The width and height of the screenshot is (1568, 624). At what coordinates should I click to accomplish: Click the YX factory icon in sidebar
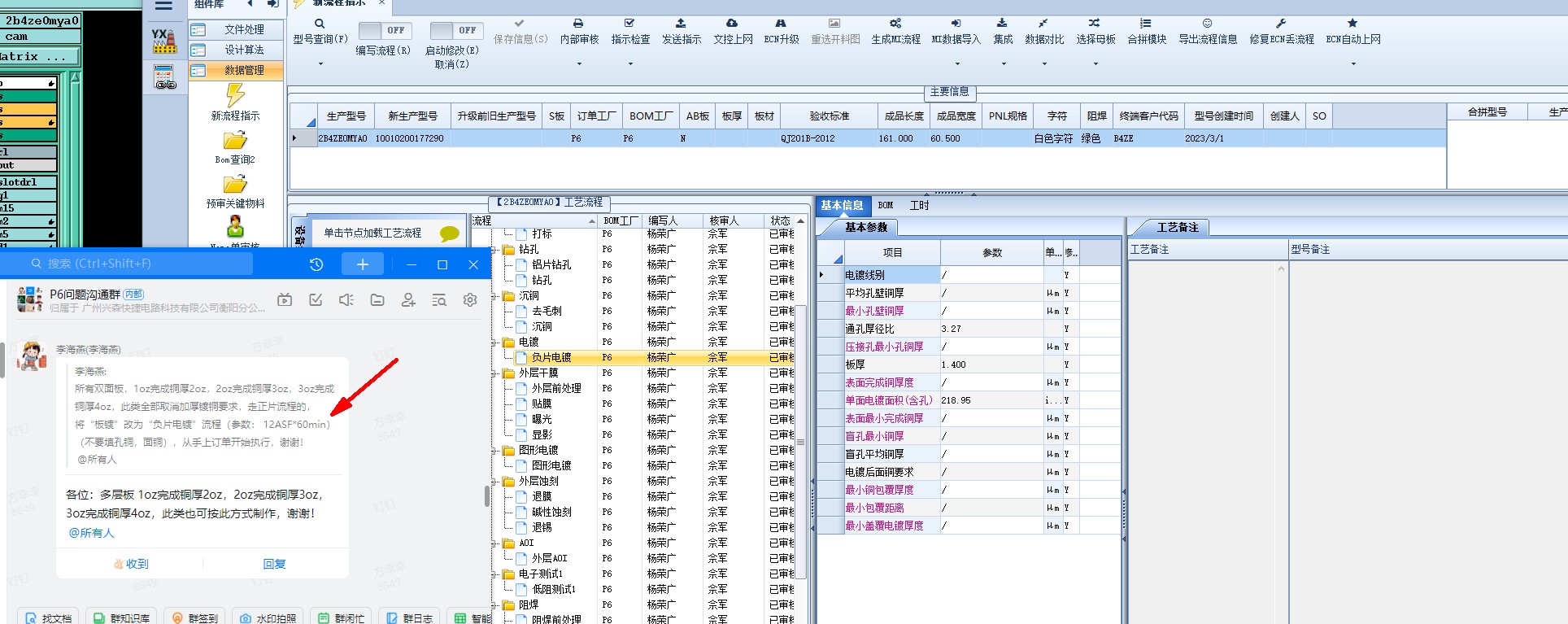coord(164,41)
